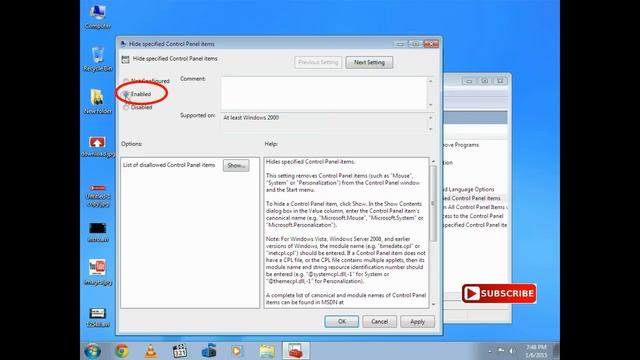
Task: Cancel the policy dialog
Action: tap(380, 322)
